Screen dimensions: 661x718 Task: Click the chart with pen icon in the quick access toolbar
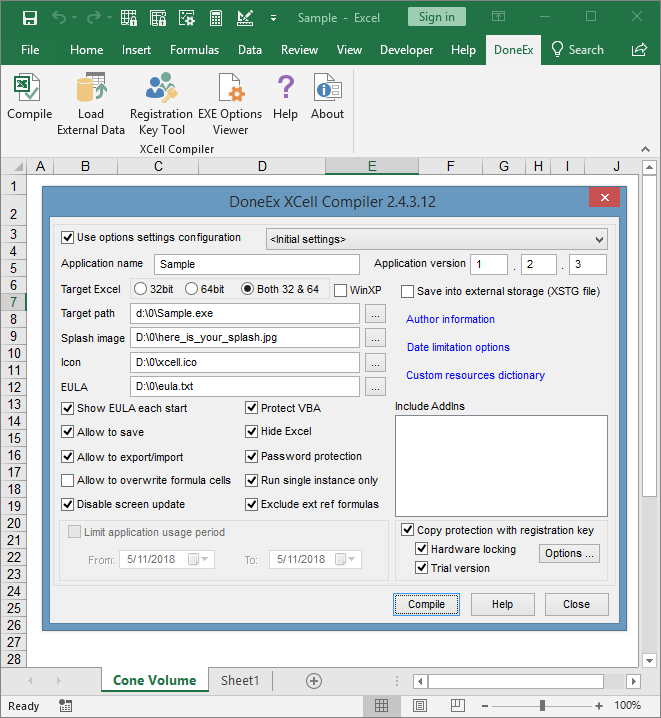click(x=245, y=18)
